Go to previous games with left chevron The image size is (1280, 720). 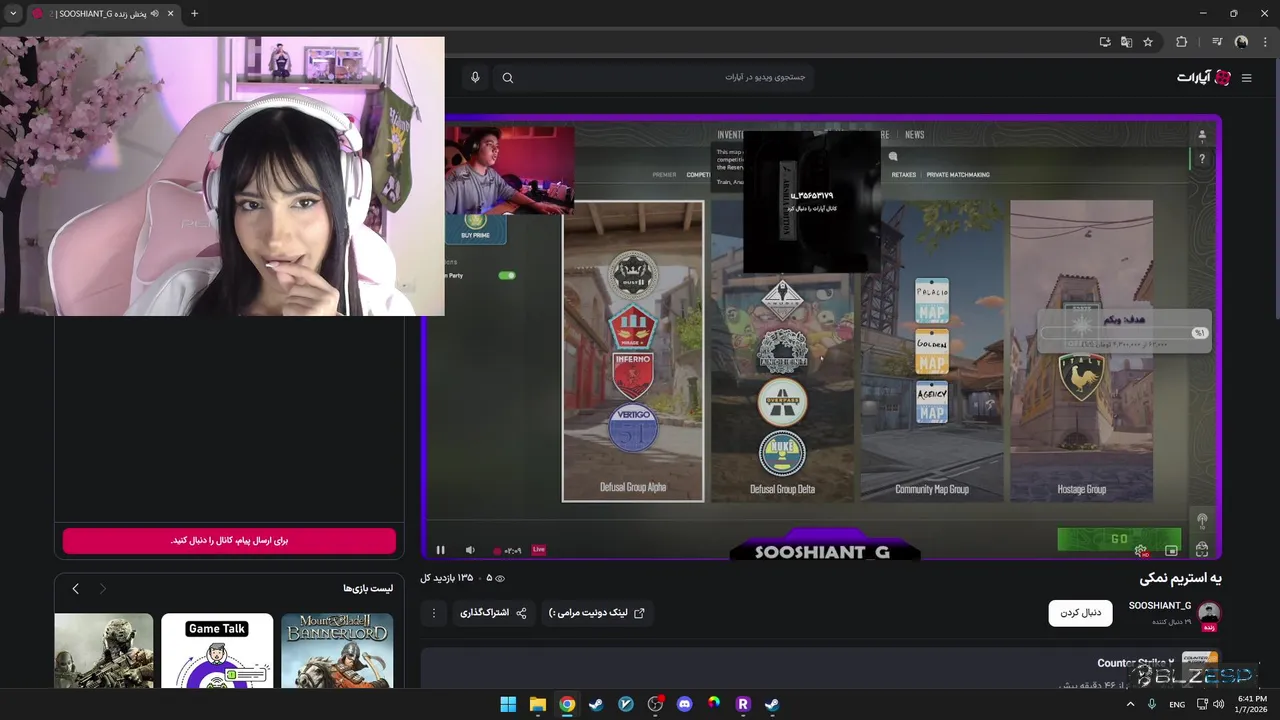[x=75, y=588]
